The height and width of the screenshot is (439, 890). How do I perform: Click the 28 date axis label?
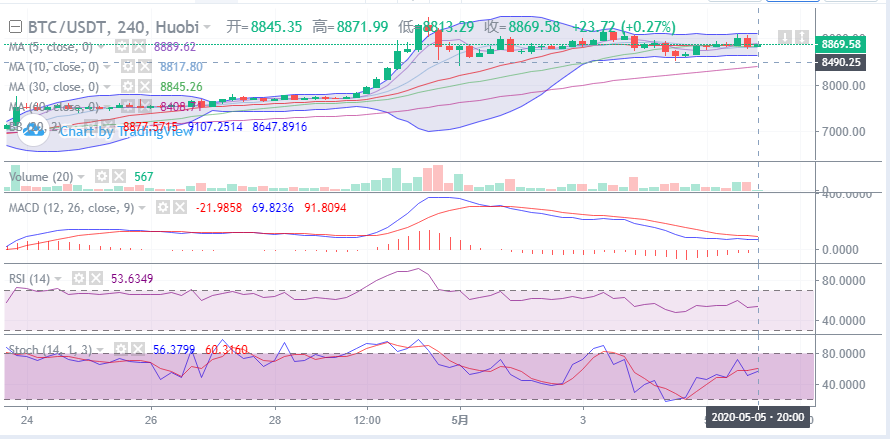click(x=275, y=421)
